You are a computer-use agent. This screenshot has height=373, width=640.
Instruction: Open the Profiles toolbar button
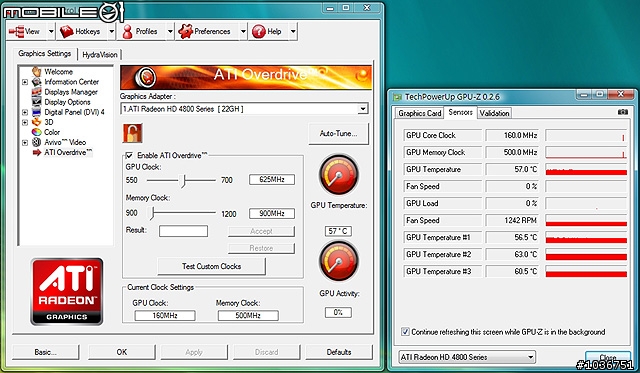coord(141,31)
